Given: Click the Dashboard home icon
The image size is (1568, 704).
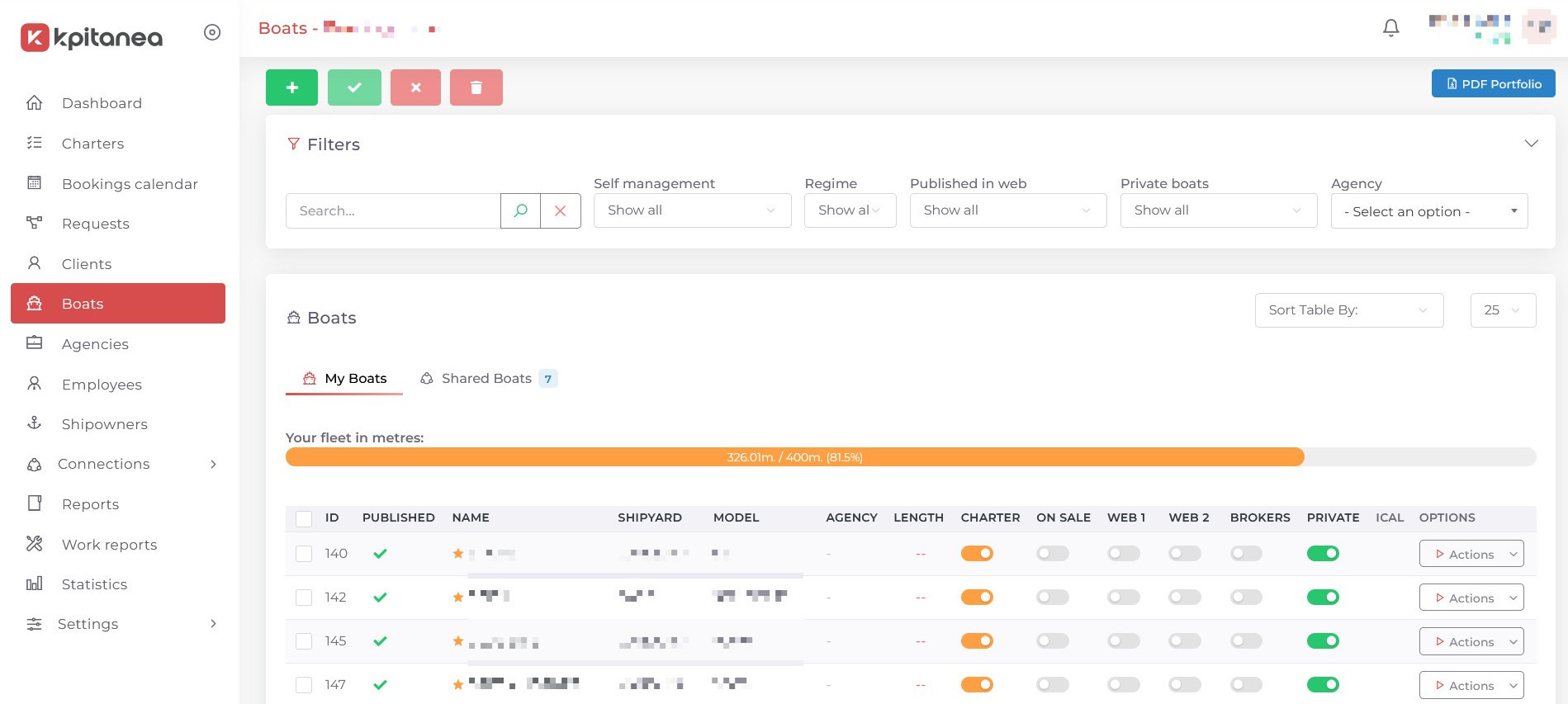Looking at the screenshot, I should point(35,103).
